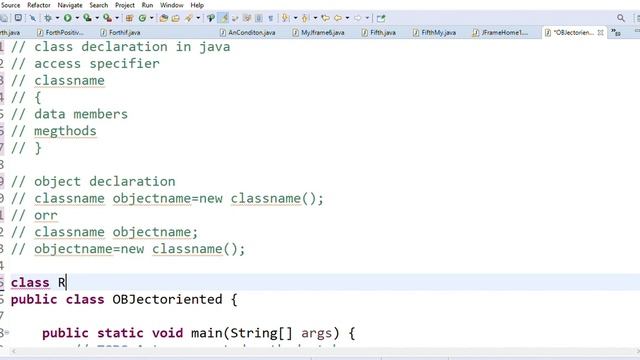
Task: Click the Coverage run icon
Action: 87,18
